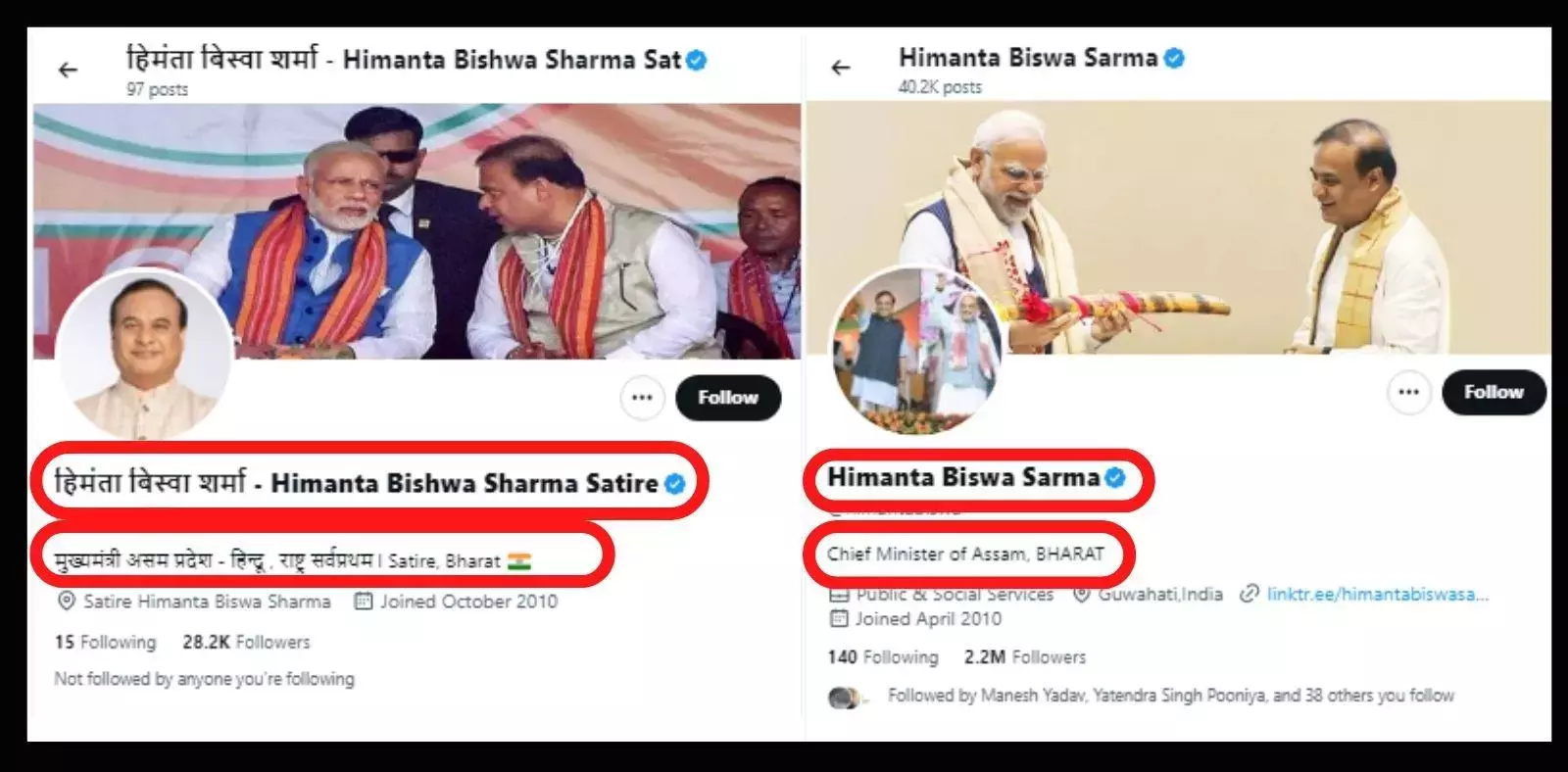Open more options on the Satire profile

pos(642,398)
